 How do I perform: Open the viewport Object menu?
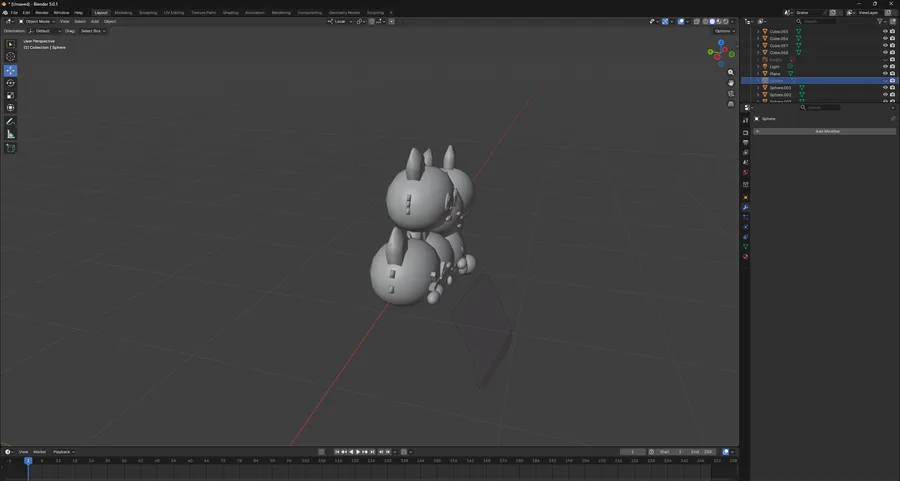click(110, 21)
